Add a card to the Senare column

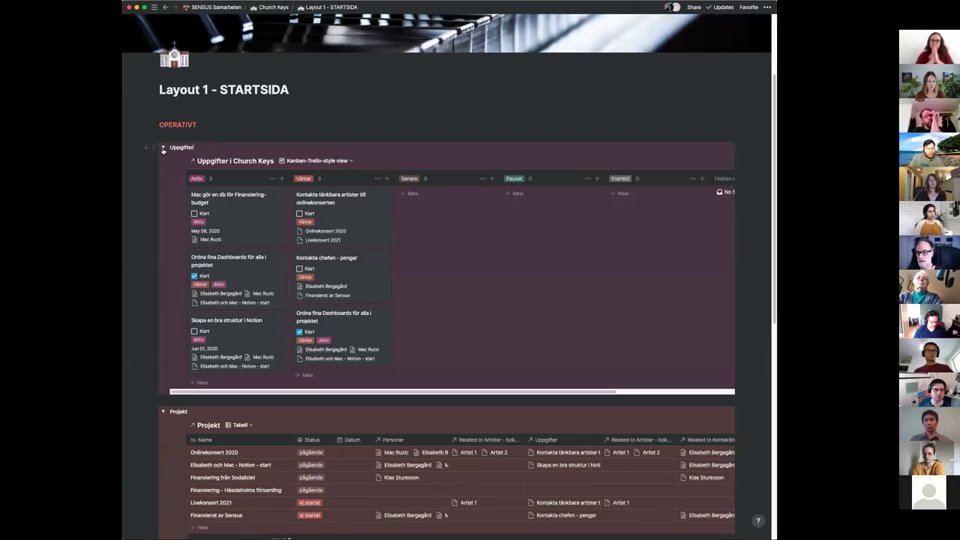(x=492, y=179)
